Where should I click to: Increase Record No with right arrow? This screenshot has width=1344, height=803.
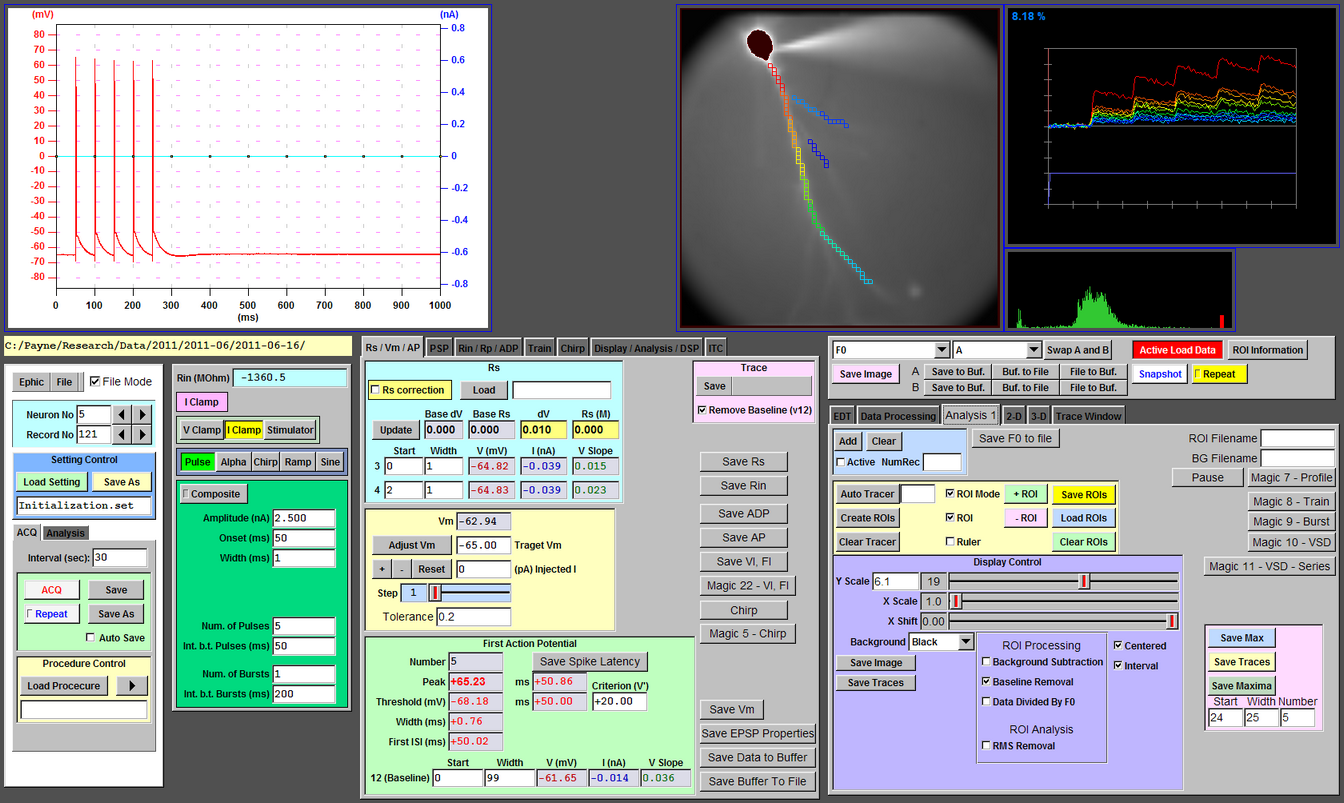pyautogui.click(x=142, y=434)
